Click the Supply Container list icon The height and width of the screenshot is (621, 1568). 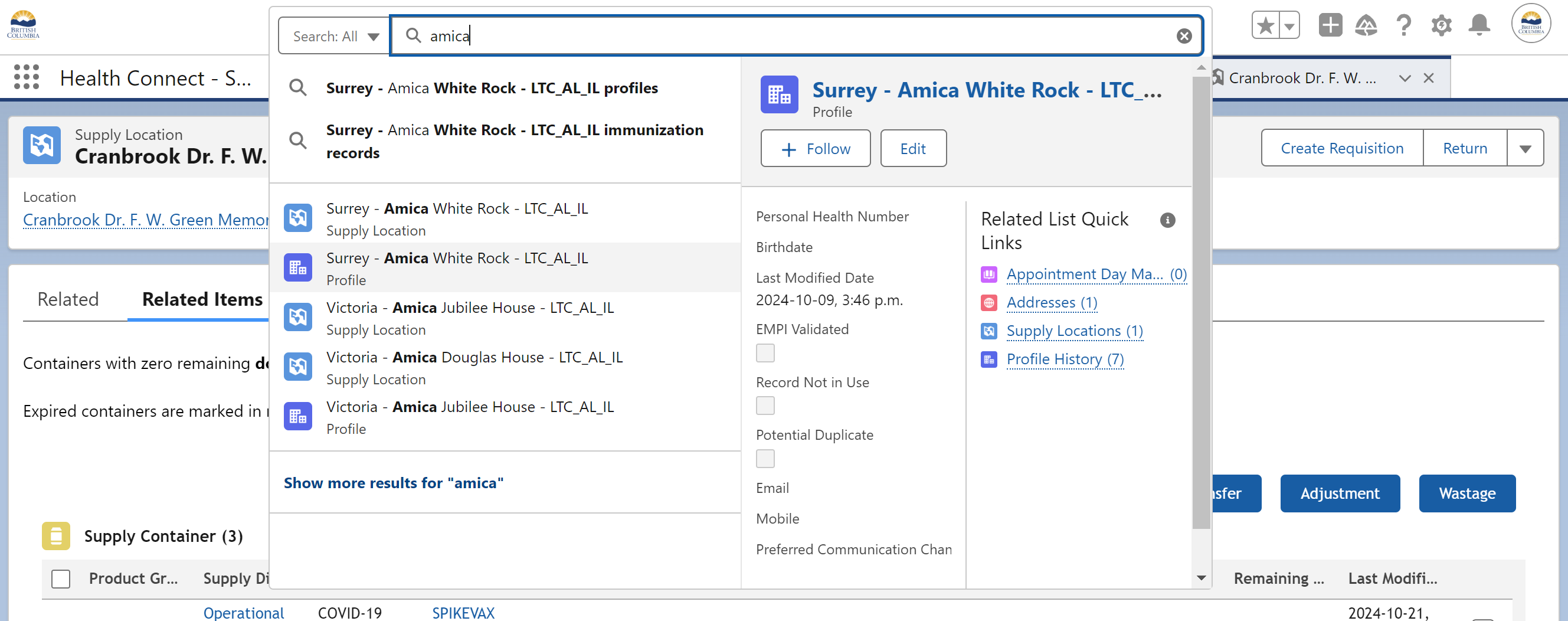(x=56, y=537)
